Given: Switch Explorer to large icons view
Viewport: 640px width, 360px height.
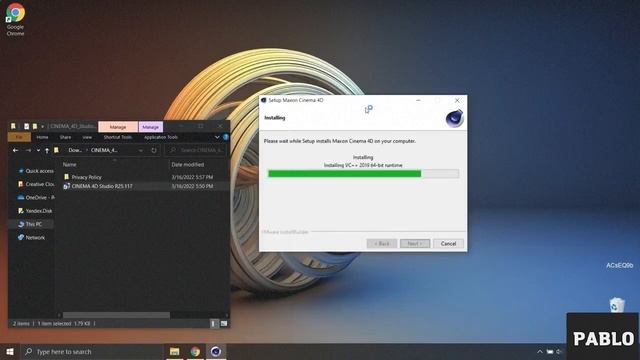Looking at the screenshot, I should point(224,323).
